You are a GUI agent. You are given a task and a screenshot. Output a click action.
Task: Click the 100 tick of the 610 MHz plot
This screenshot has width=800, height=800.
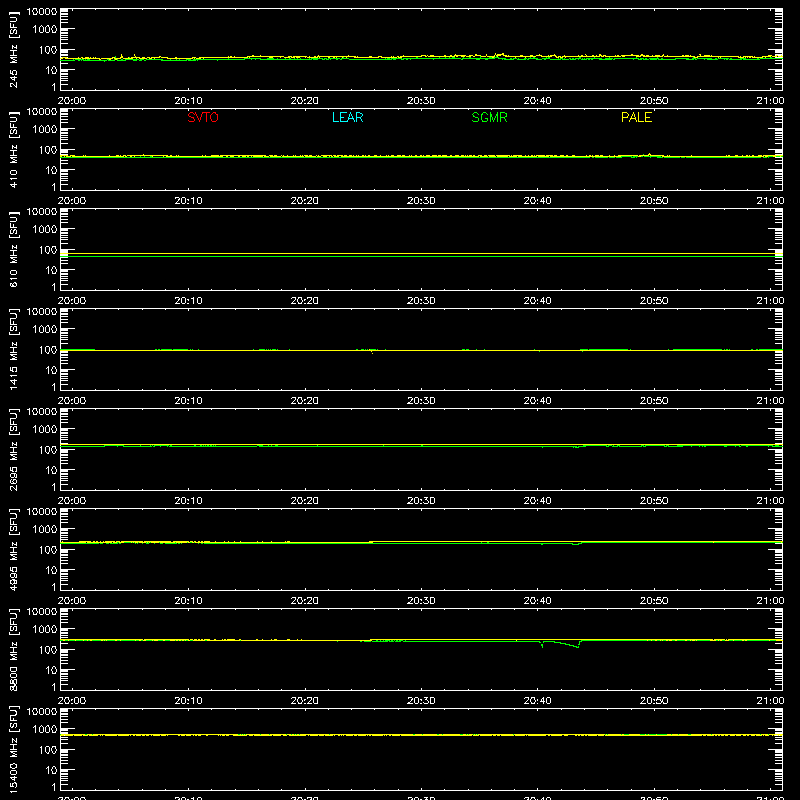point(48,249)
